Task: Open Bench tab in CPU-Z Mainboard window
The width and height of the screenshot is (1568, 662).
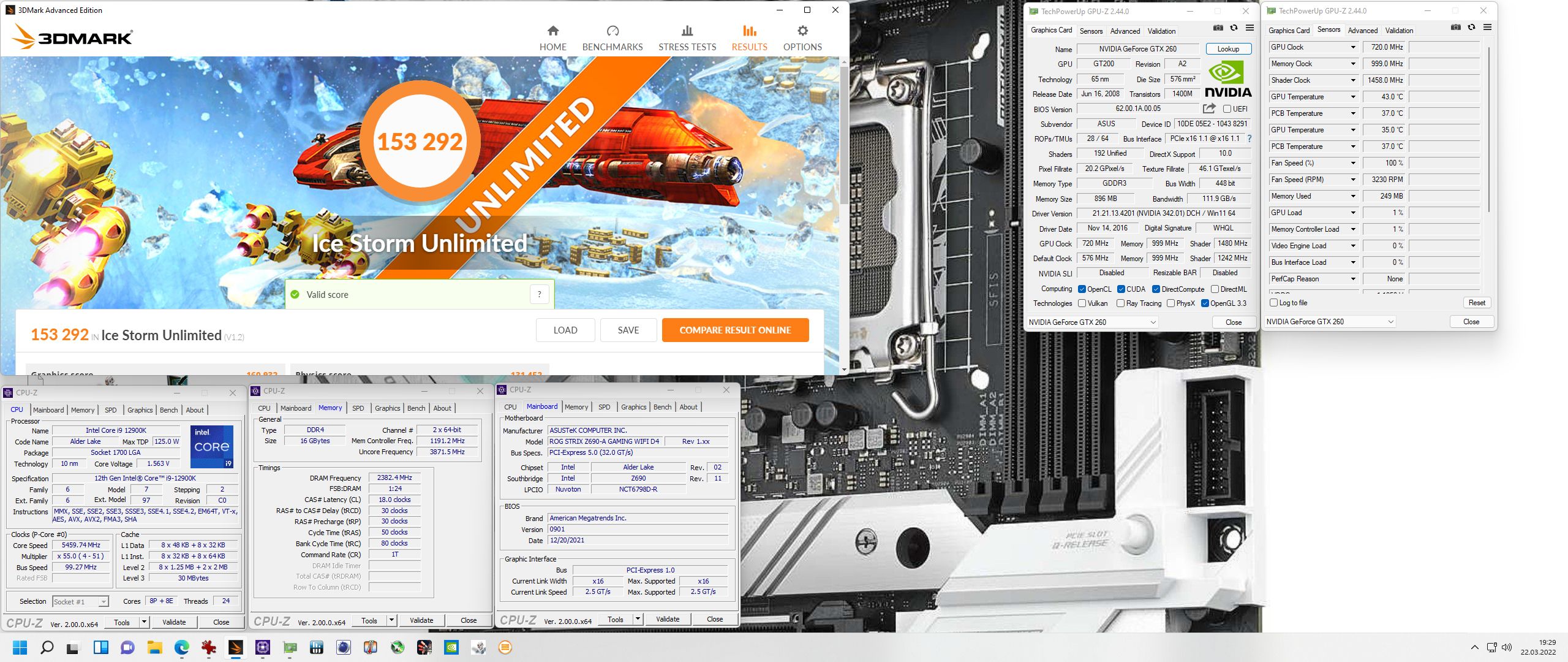Action: point(662,407)
